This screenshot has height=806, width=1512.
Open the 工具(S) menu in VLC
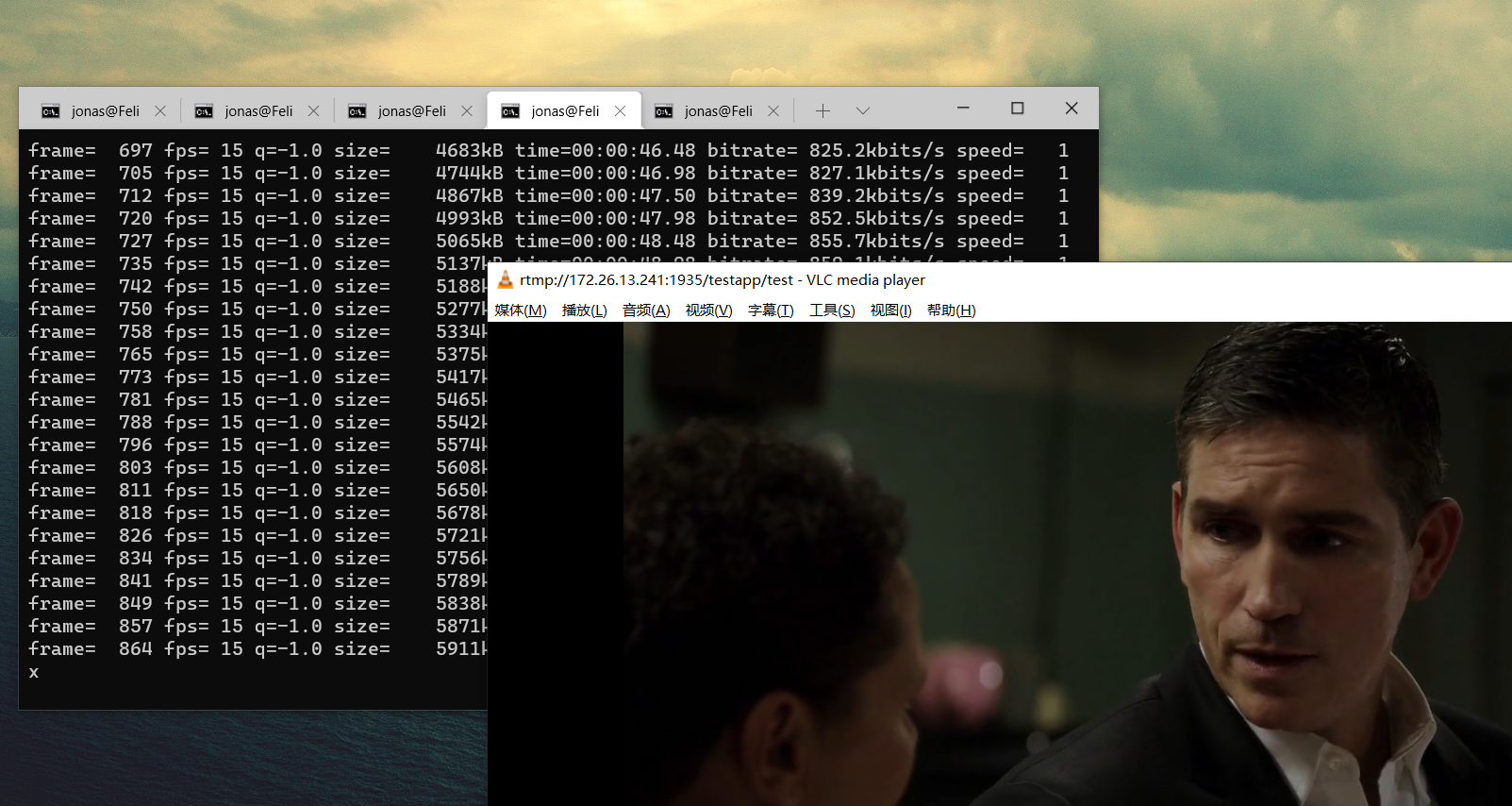tap(832, 311)
